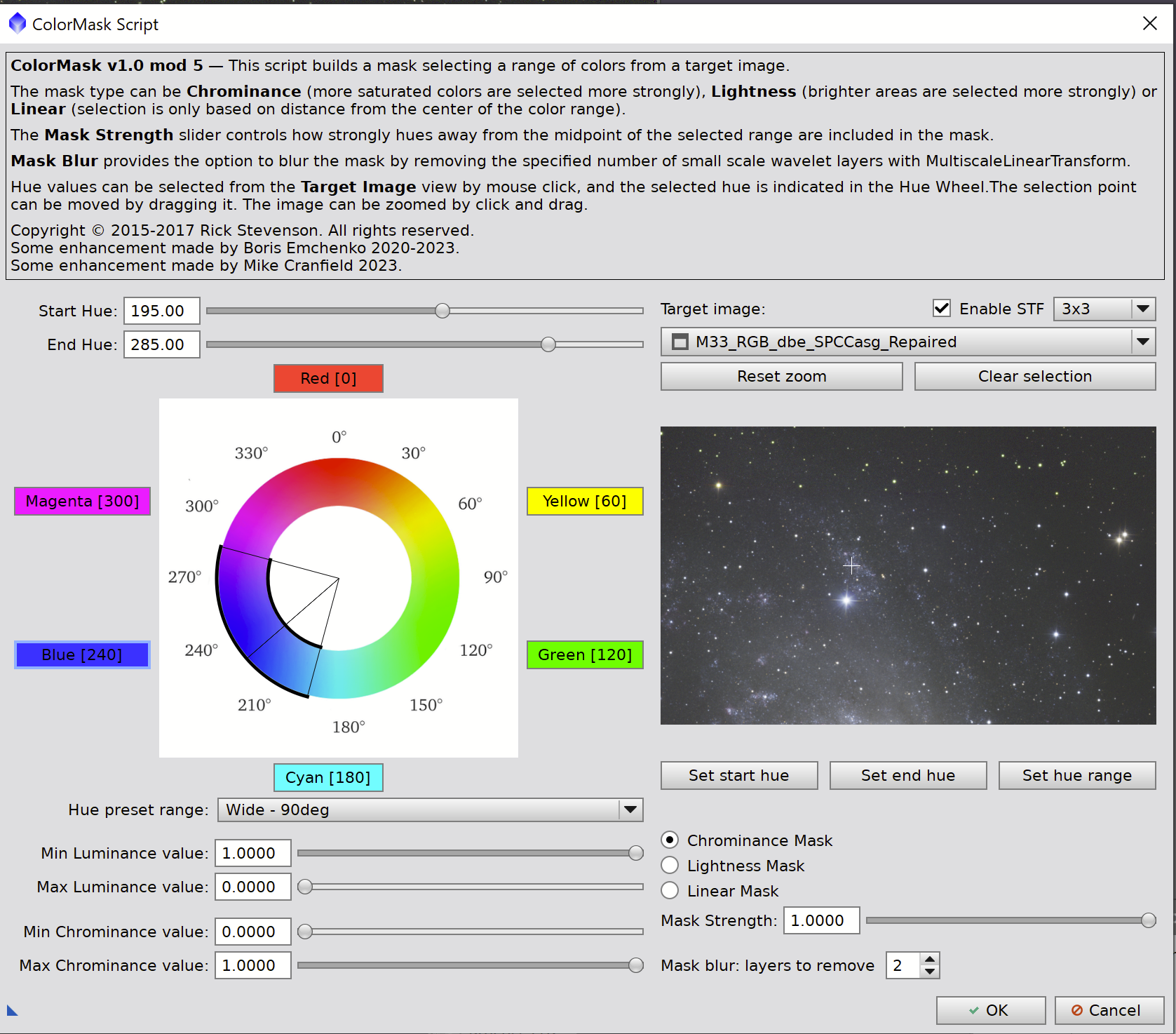Pick the Yellow [60] hue swatch
1176x1034 pixels.
[x=585, y=501]
